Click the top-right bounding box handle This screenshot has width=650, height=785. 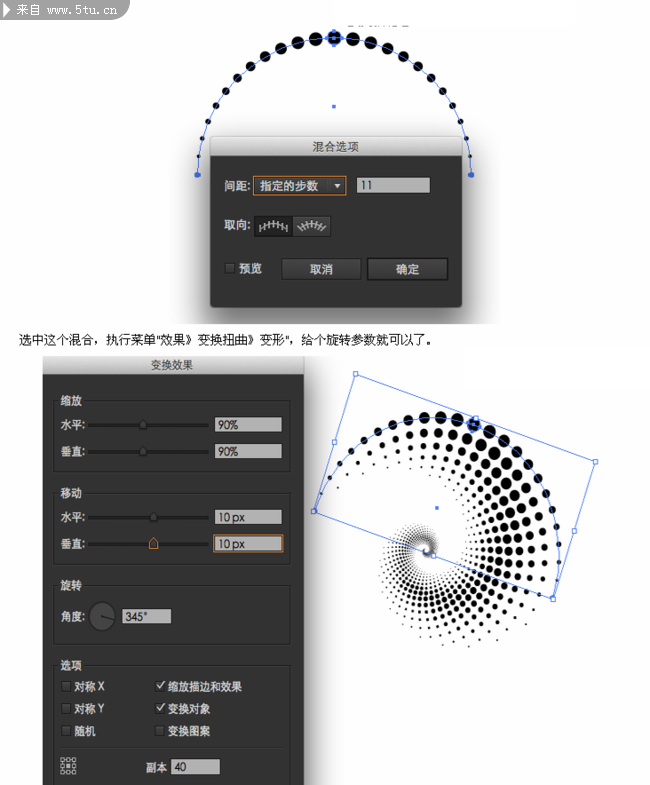pyautogui.click(x=595, y=462)
